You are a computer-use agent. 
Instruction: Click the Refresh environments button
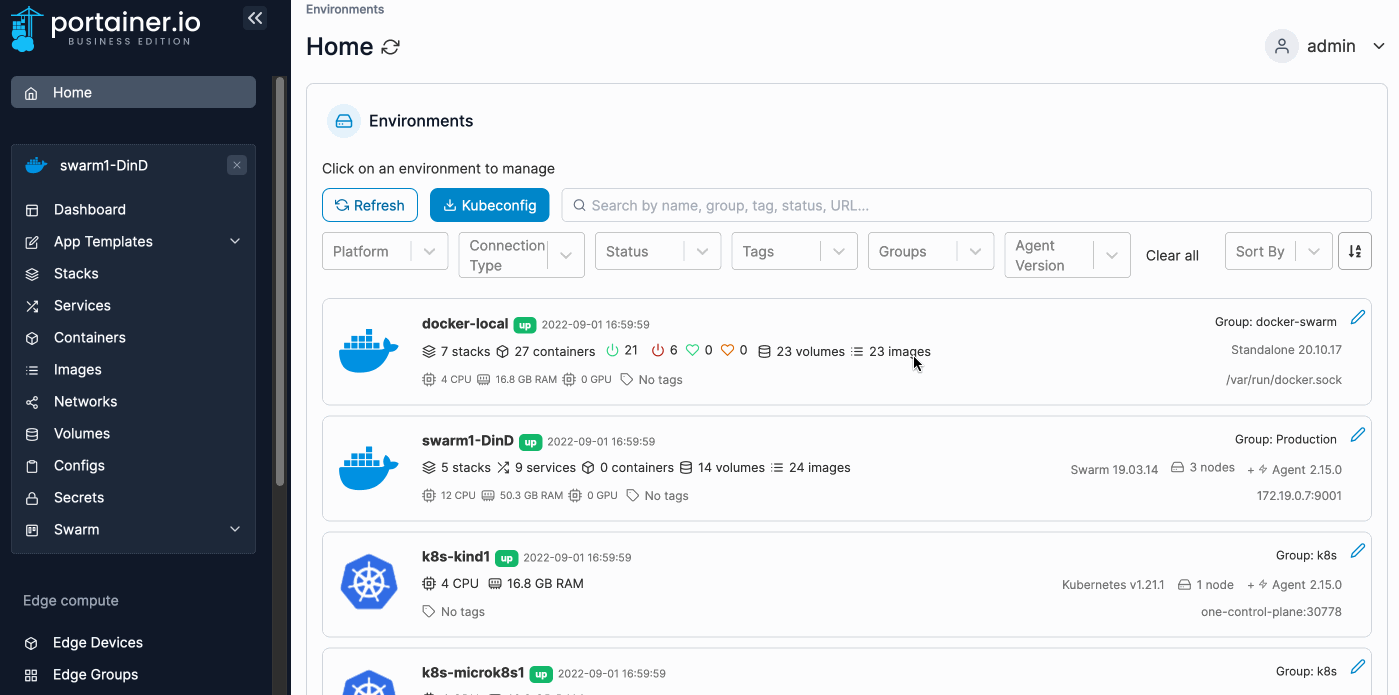(369, 205)
